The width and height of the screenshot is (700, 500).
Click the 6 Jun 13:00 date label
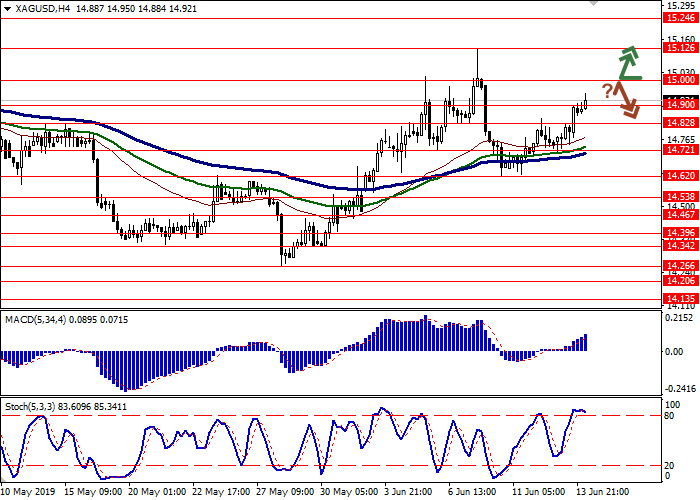click(x=470, y=492)
